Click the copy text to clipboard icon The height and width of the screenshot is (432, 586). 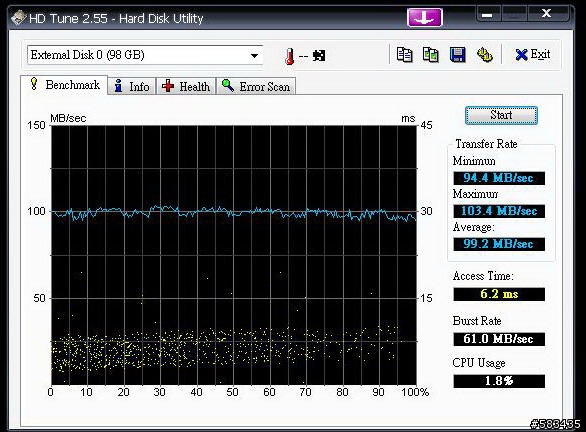click(x=404, y=55)
